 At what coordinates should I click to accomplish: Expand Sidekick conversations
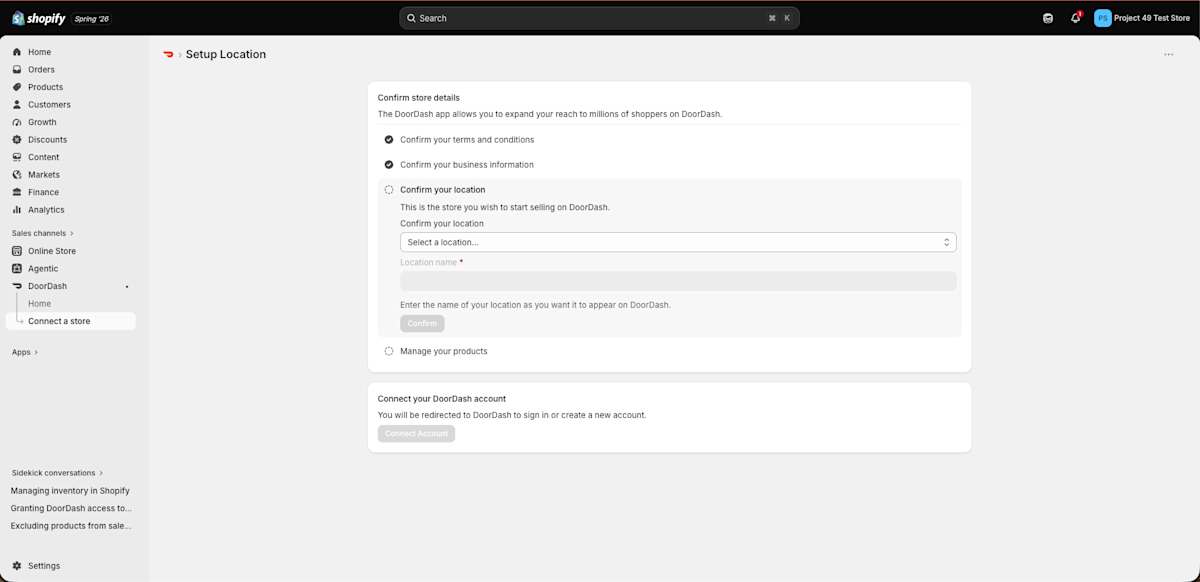[x=57, y=473]
